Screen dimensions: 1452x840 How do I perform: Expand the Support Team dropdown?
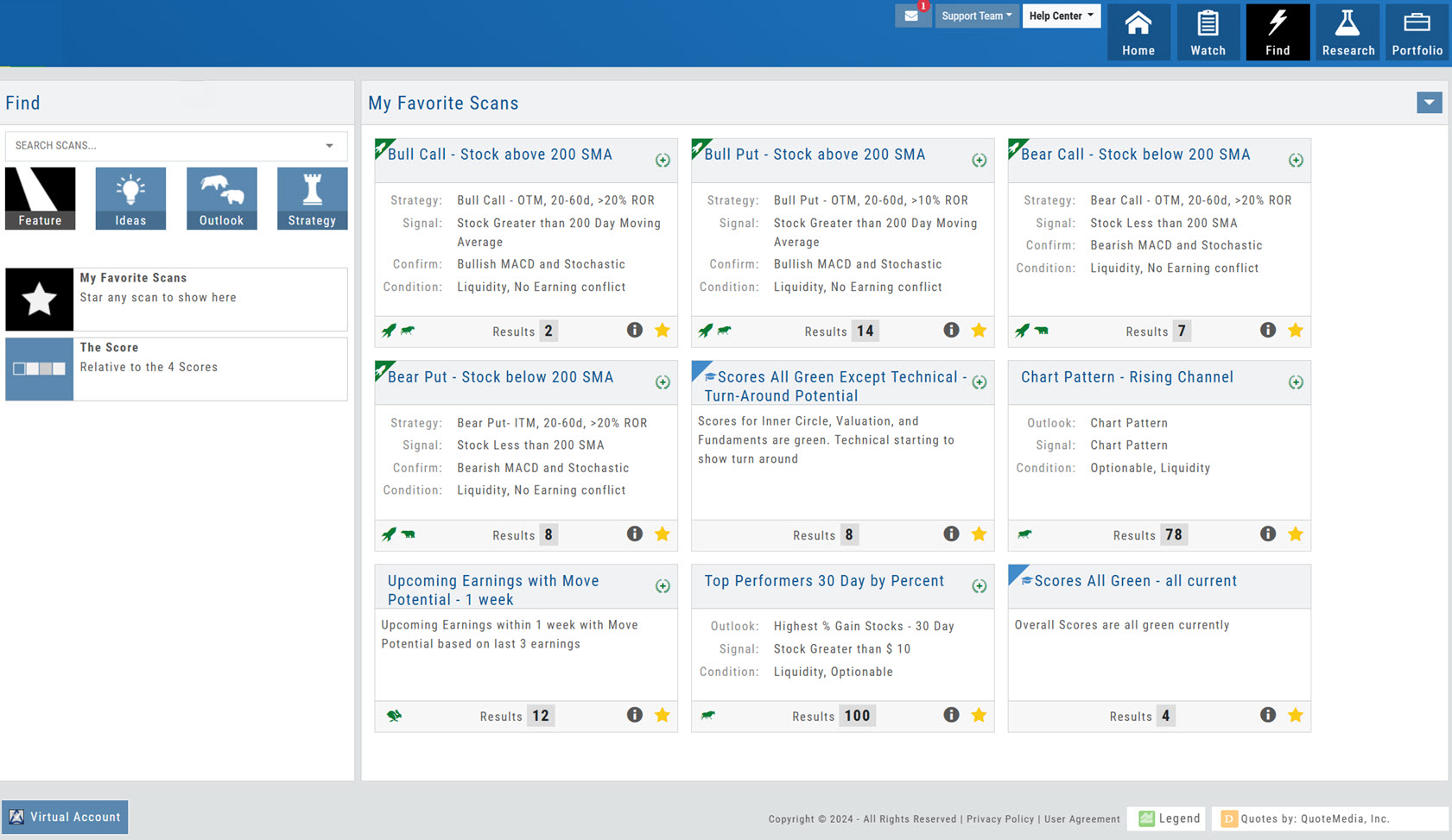(976, 16)
